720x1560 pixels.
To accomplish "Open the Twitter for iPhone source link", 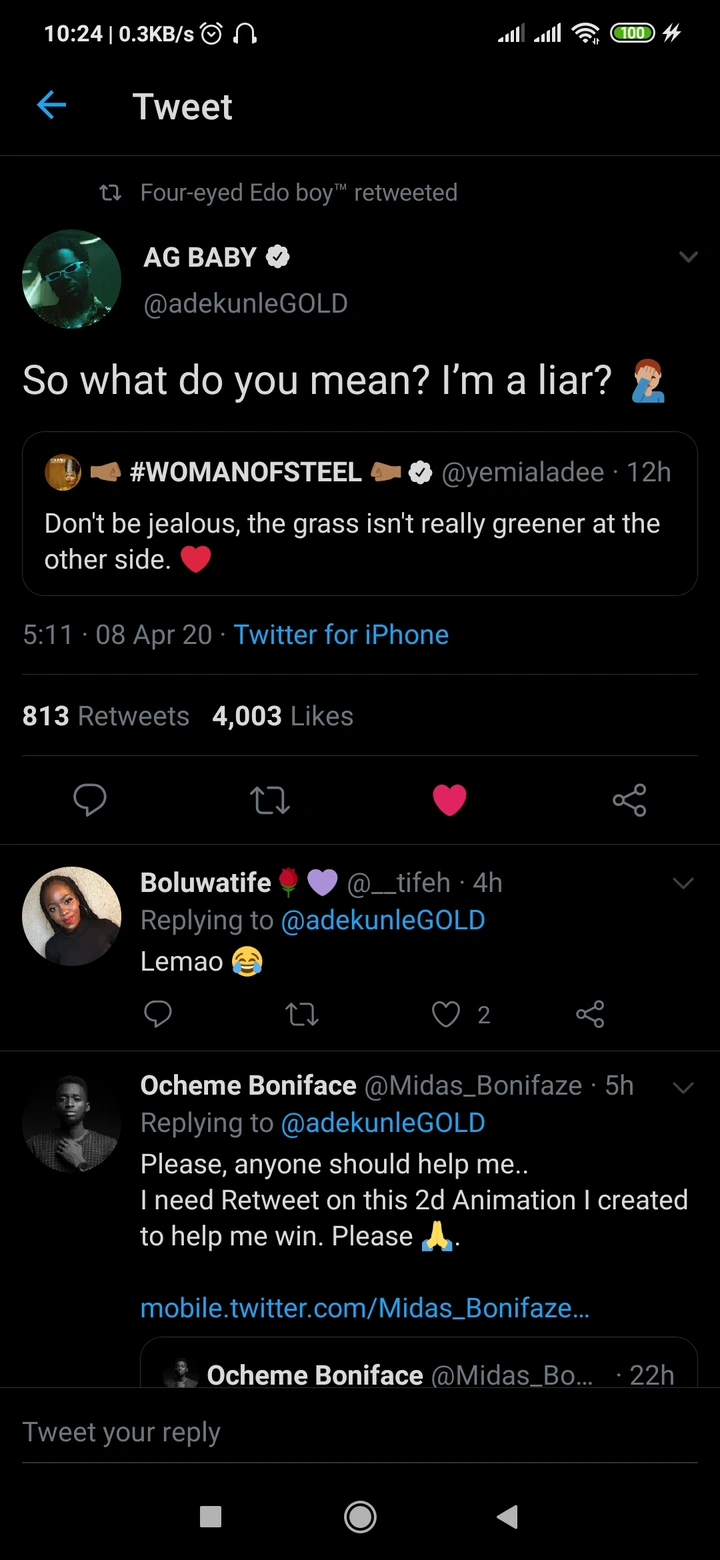I will point(341,634).
